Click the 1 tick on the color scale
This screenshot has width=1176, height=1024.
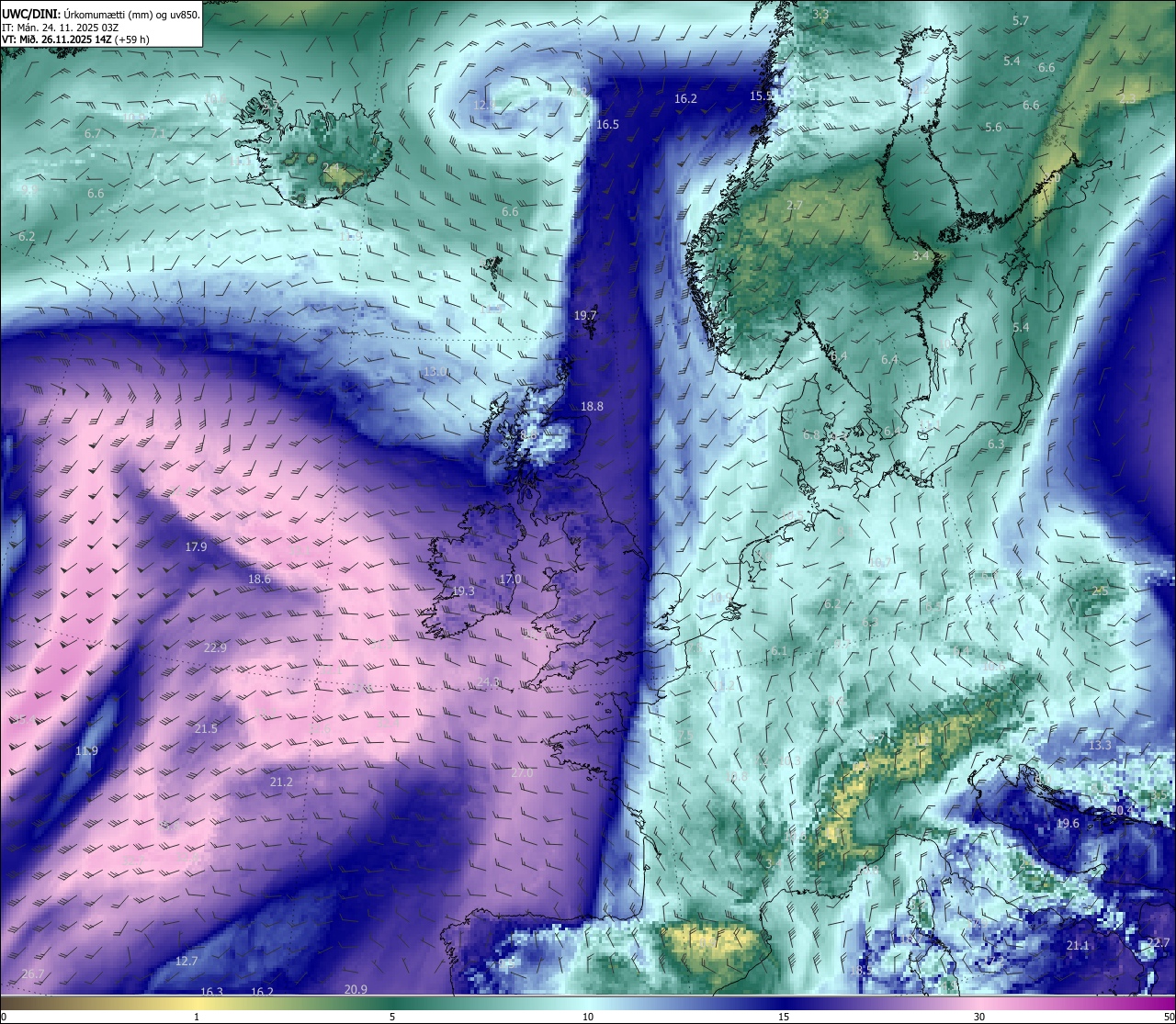(x=197, y=1017)
